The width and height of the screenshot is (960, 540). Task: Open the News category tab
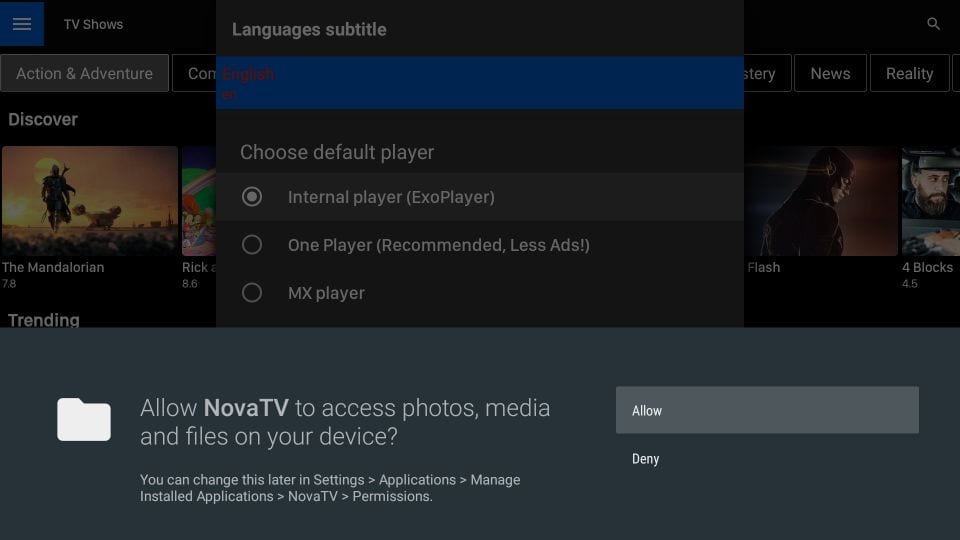tap(830, 73)
